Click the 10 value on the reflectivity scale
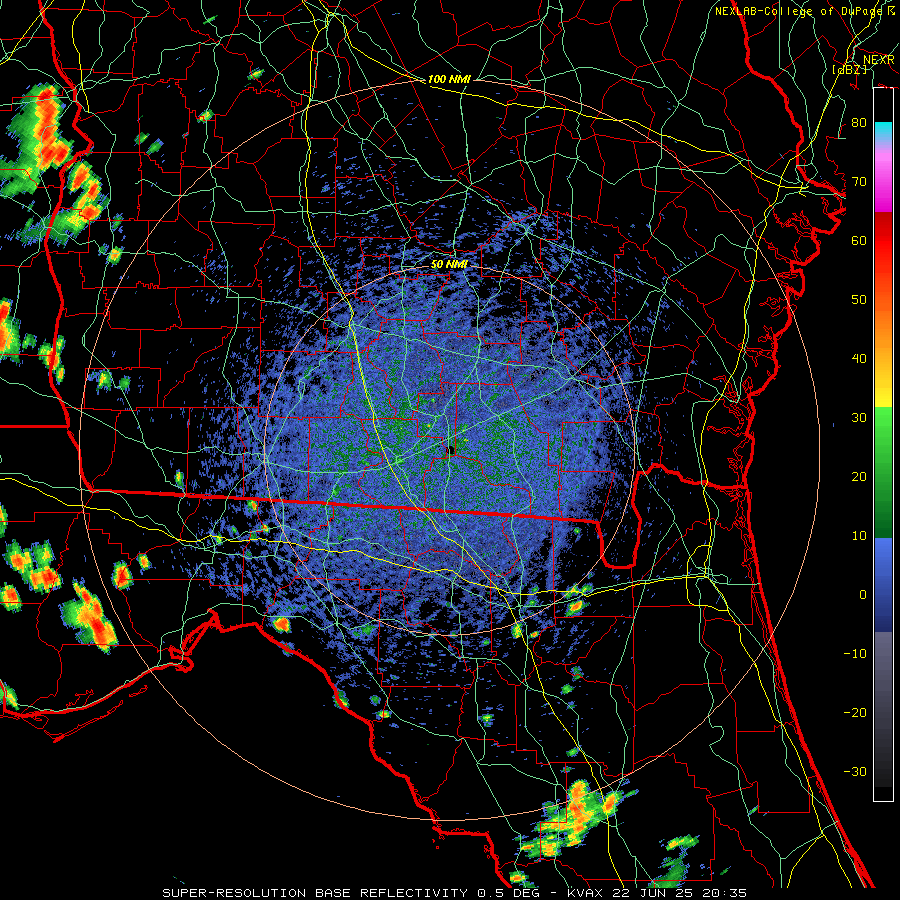This screenshot has width=900, height=900. pyautogui.click(x=859, y=536)
